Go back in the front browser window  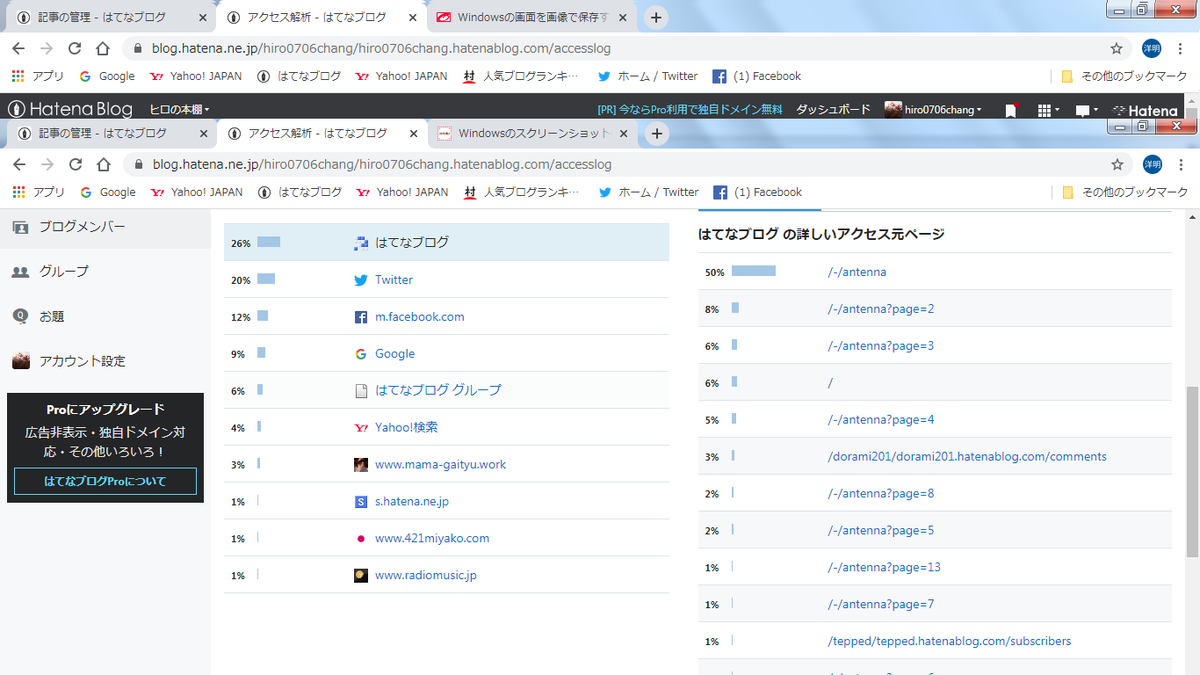point(19,164)
